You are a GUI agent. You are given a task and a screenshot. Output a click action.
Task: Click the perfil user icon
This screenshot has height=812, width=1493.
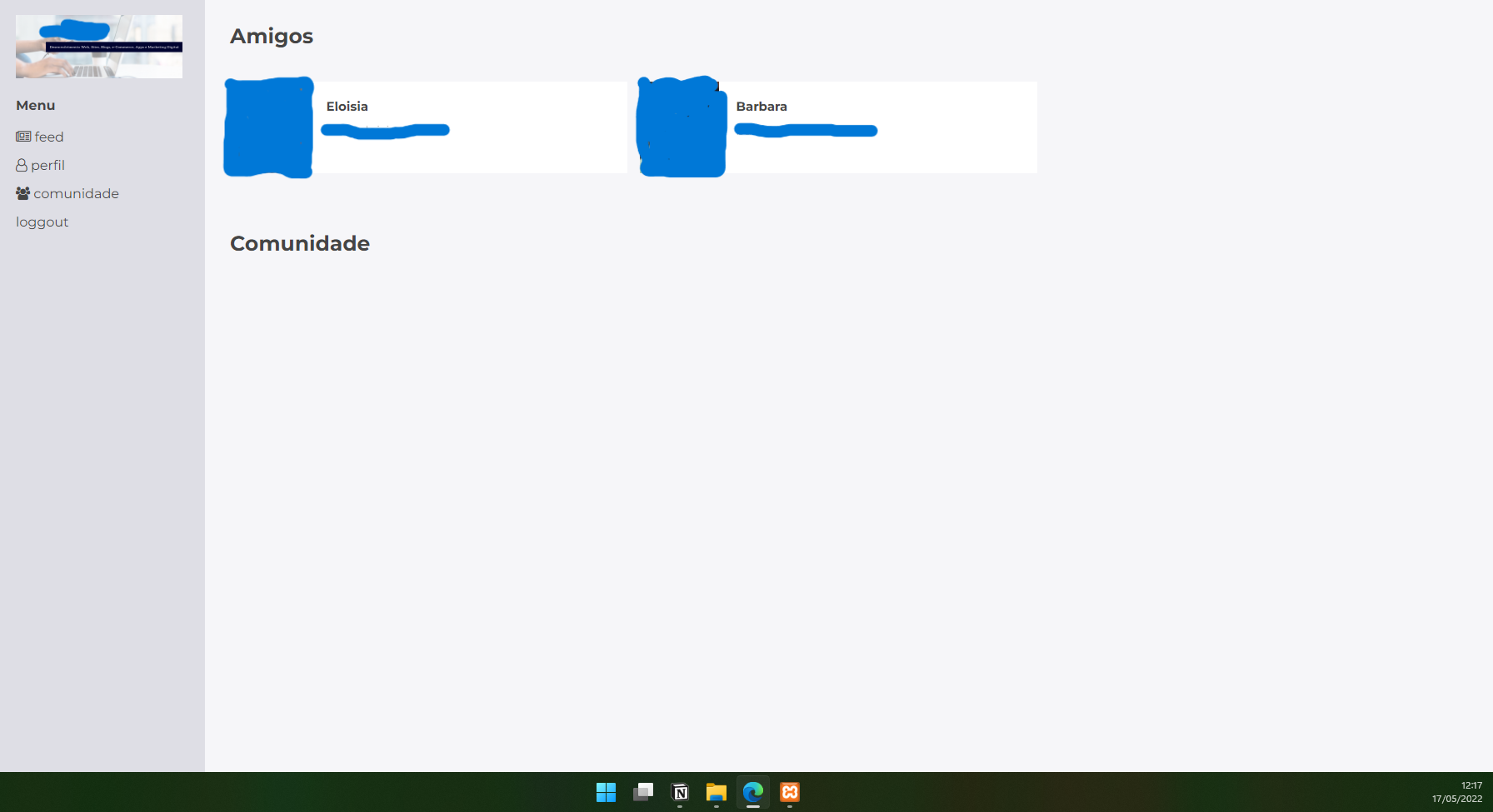click(22, 165)
